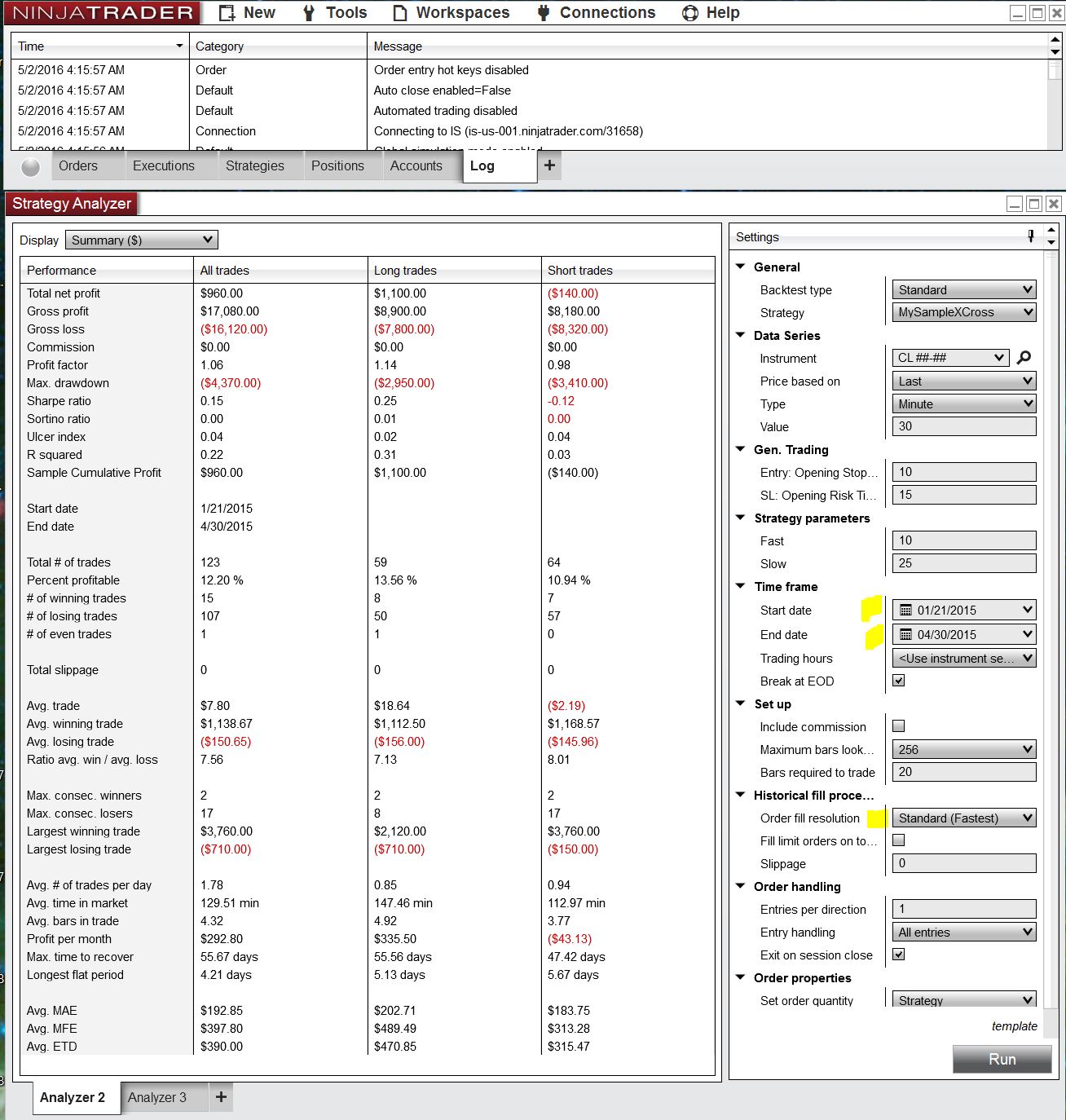Screen dimensions: 1066x1120
Task: Enable Fill limit orders on touch
Action: click(x=899, y=840)
